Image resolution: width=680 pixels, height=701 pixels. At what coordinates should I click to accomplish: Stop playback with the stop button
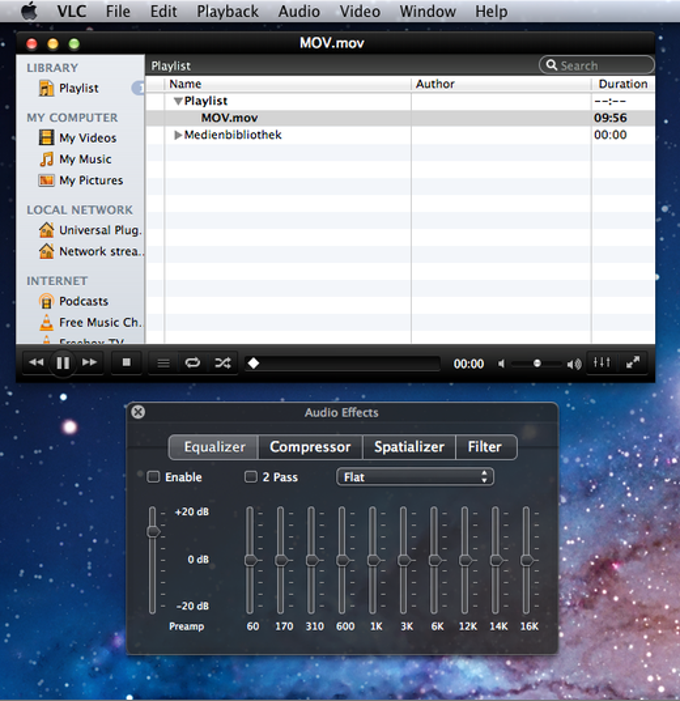tap(127, 362)
